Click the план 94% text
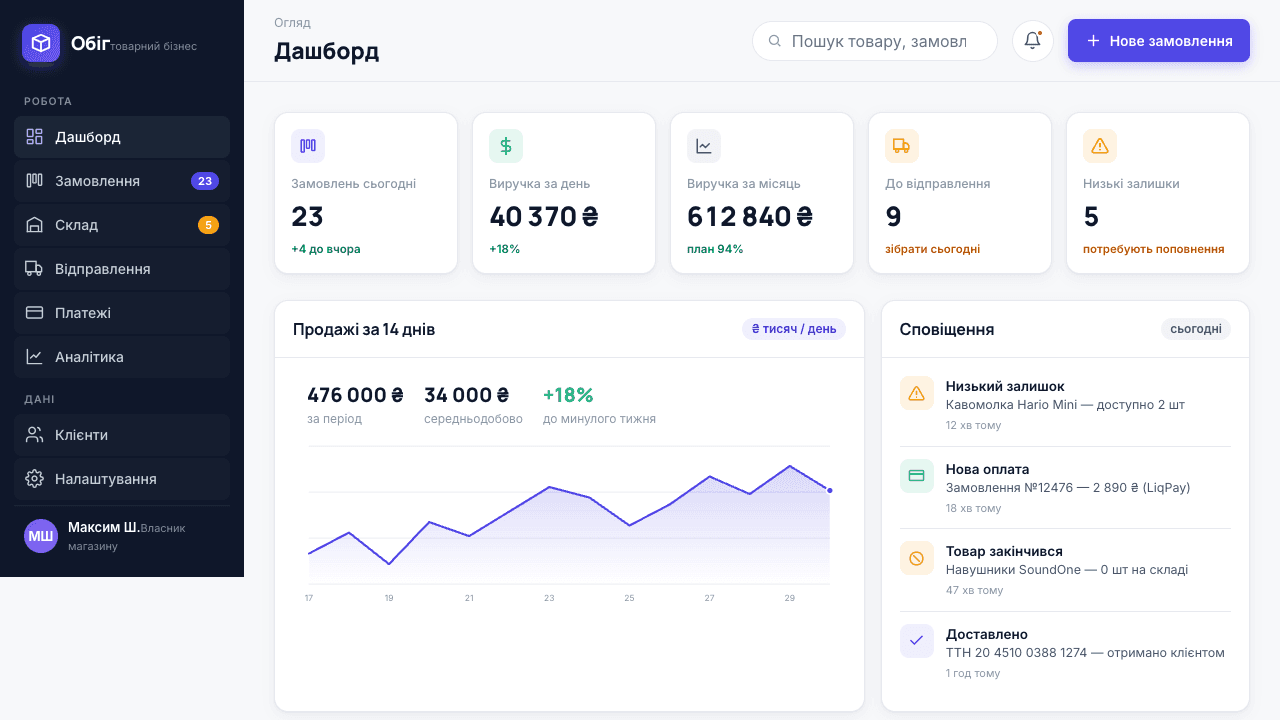This screenshot has width=1280, height=720. tap(715, 249)
